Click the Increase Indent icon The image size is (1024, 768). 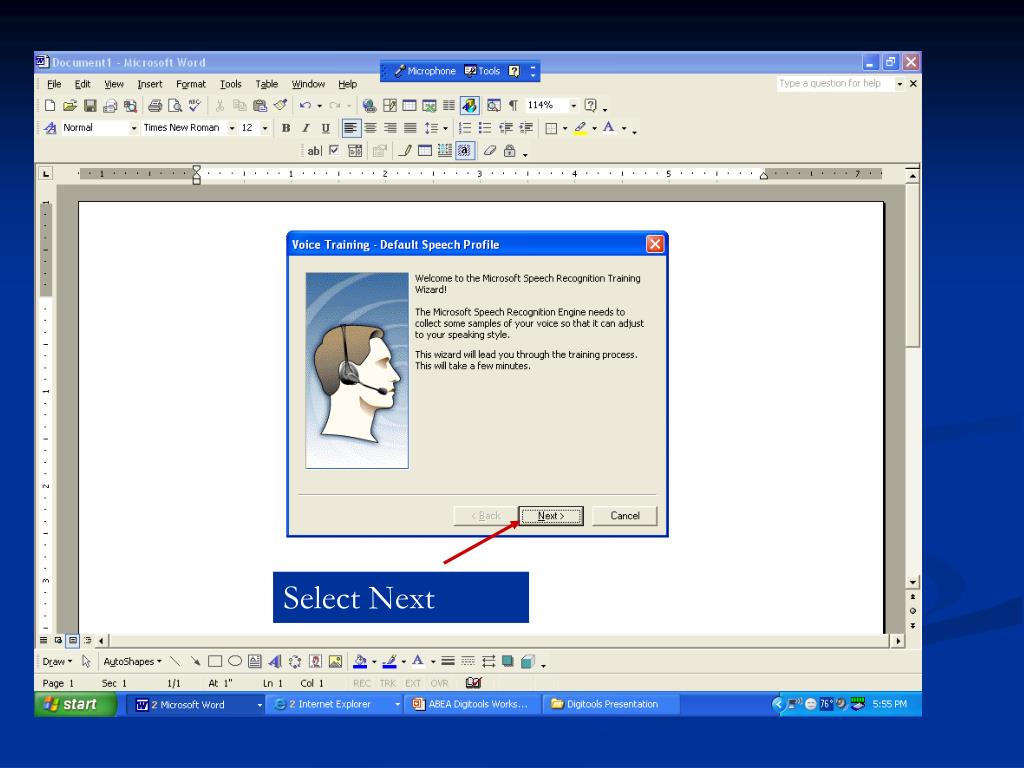click(x=526, y=128)
